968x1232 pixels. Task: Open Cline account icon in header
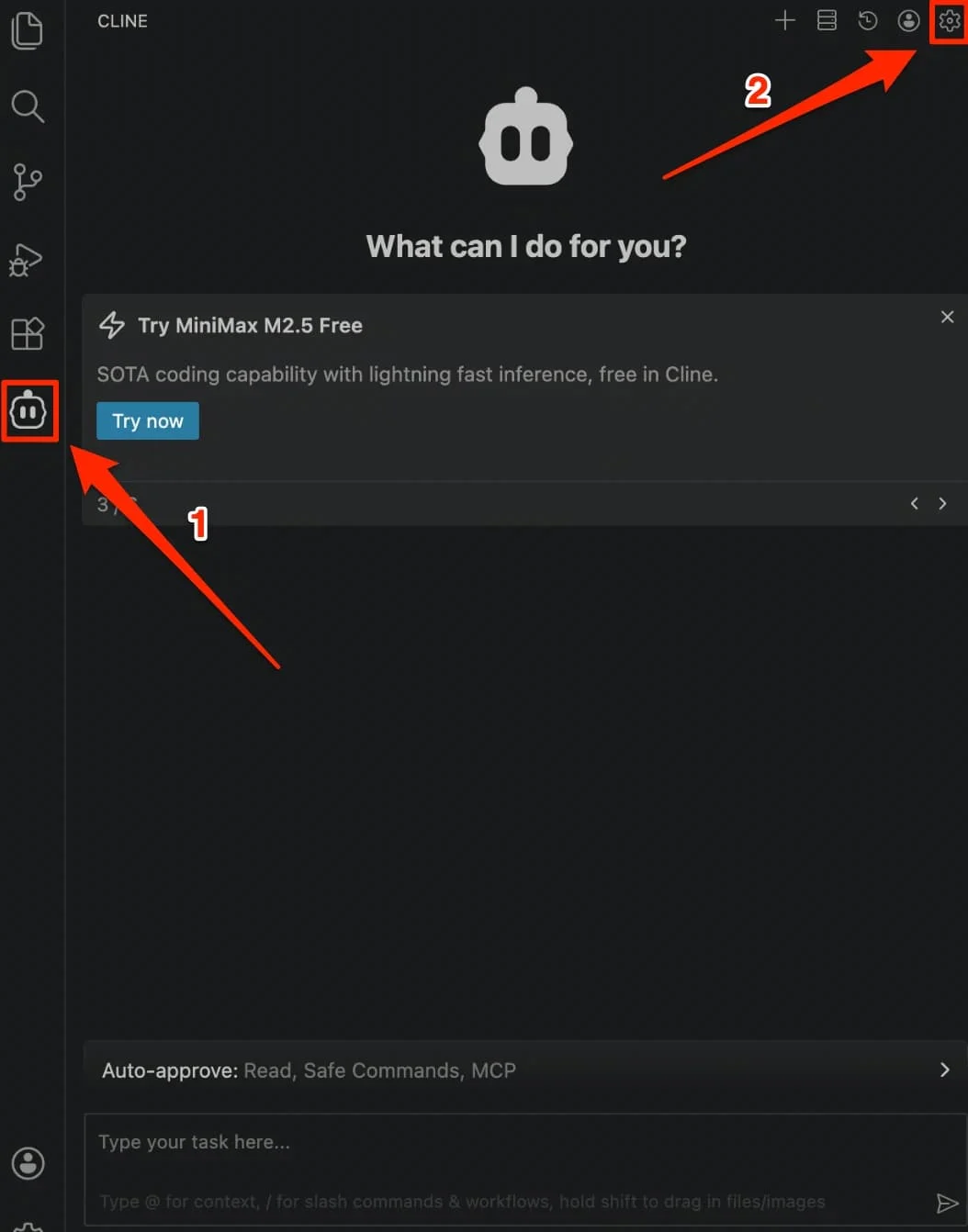coord(908,20)
